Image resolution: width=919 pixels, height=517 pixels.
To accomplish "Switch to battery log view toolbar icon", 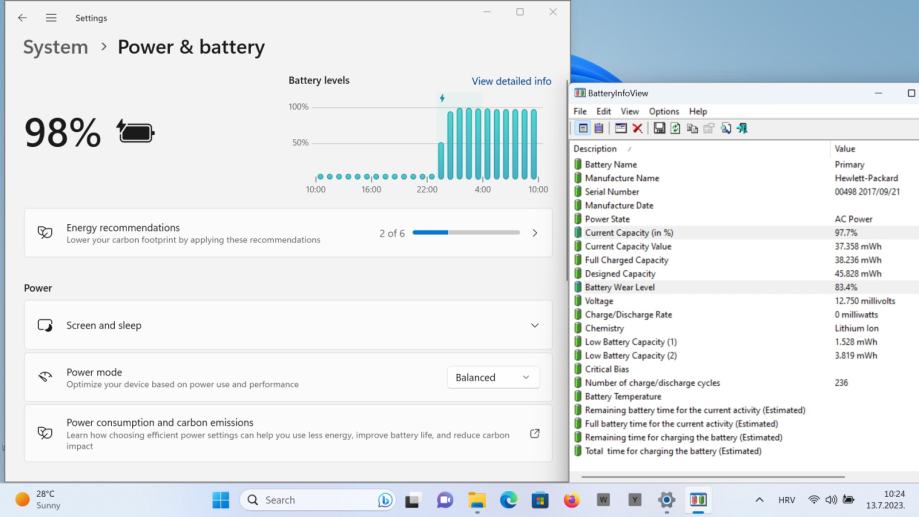I will (x=598, y=128).
